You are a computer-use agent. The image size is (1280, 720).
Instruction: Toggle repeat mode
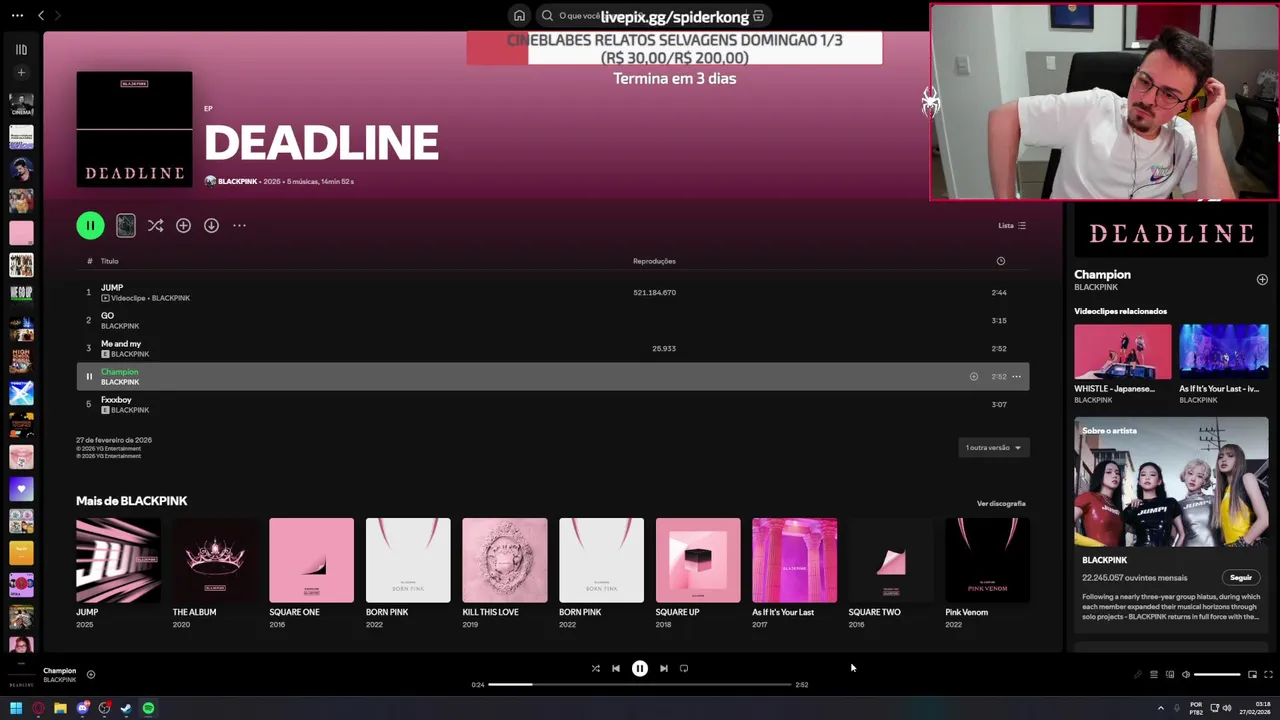684,669
